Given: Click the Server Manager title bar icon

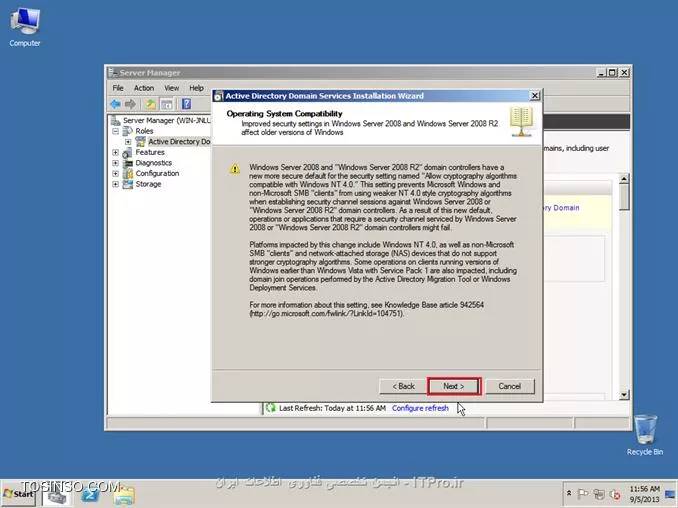Looking at the screenshot, I should pyautogui.click(x=113, y=72).
